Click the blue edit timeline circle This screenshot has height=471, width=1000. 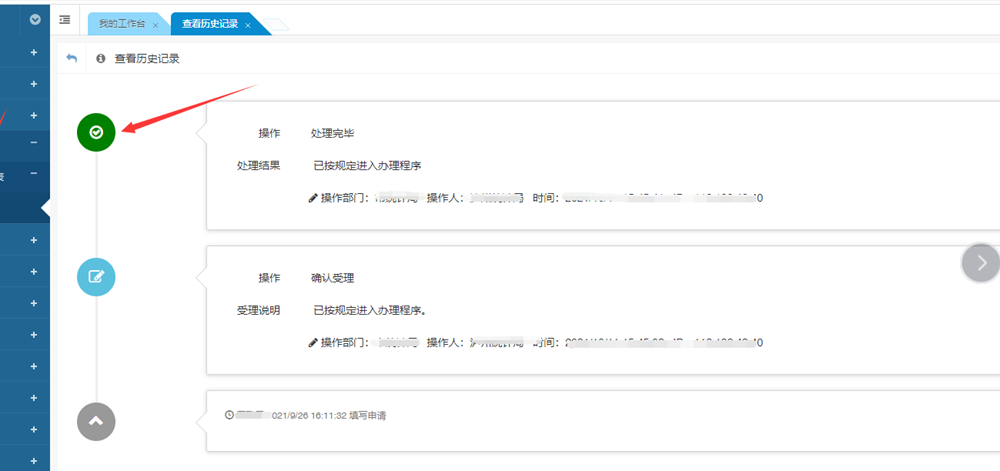[96, 277]
